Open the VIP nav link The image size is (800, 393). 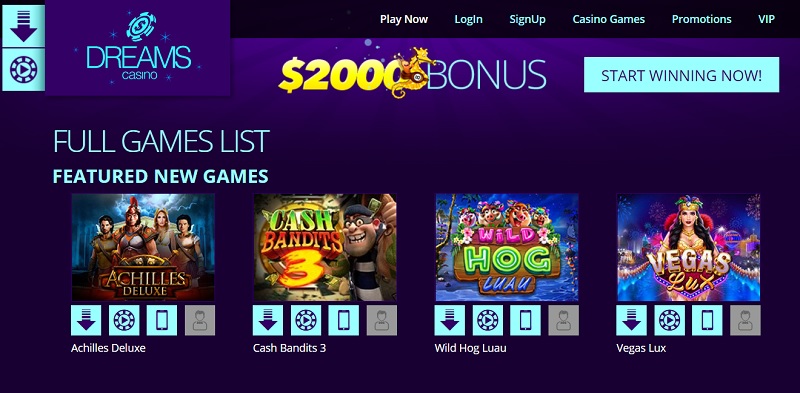766,19
